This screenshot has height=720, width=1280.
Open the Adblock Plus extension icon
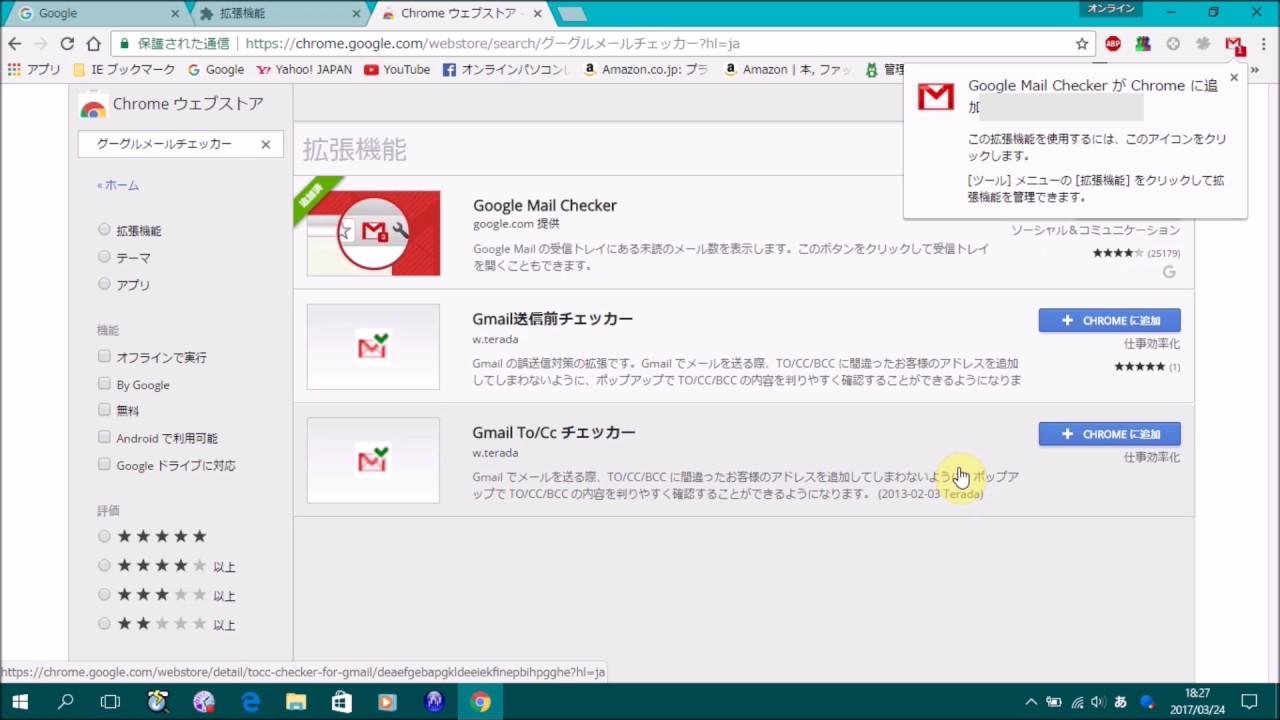[x=1113, y=44]
